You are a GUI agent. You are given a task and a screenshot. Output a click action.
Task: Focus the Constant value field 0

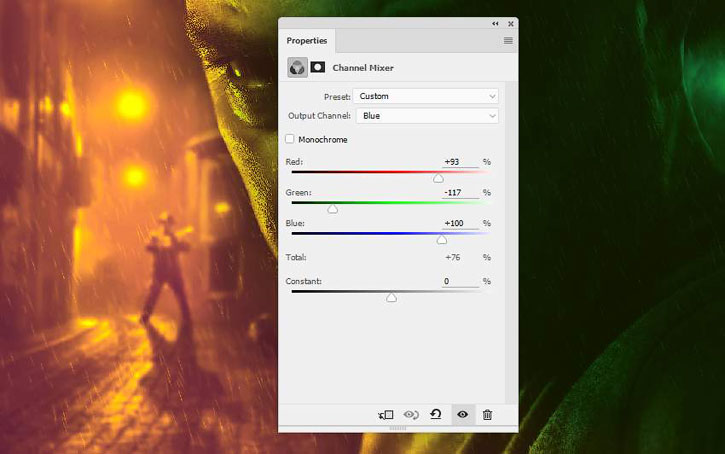461,281
